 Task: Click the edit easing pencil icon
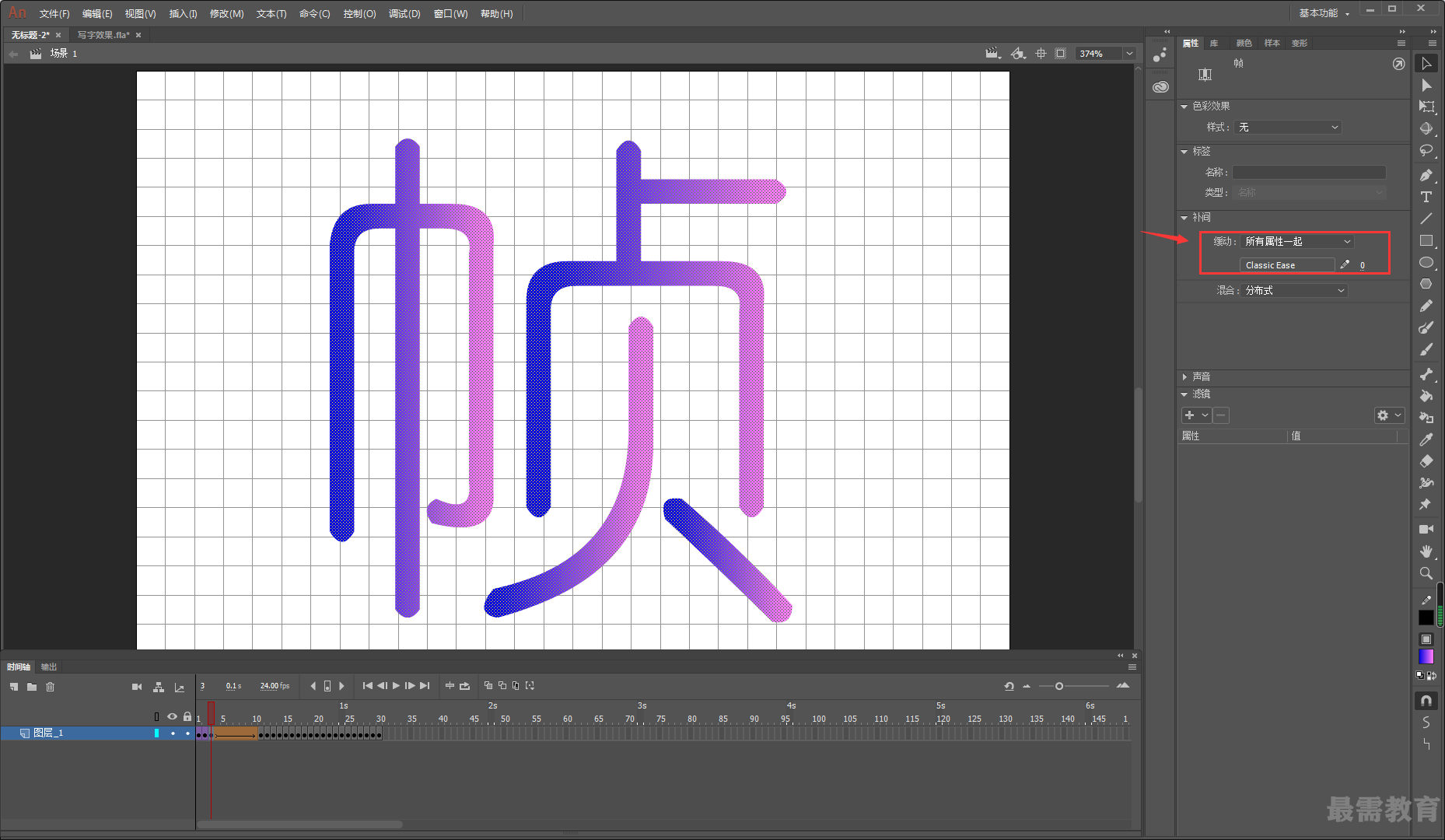click(1345, 264)
